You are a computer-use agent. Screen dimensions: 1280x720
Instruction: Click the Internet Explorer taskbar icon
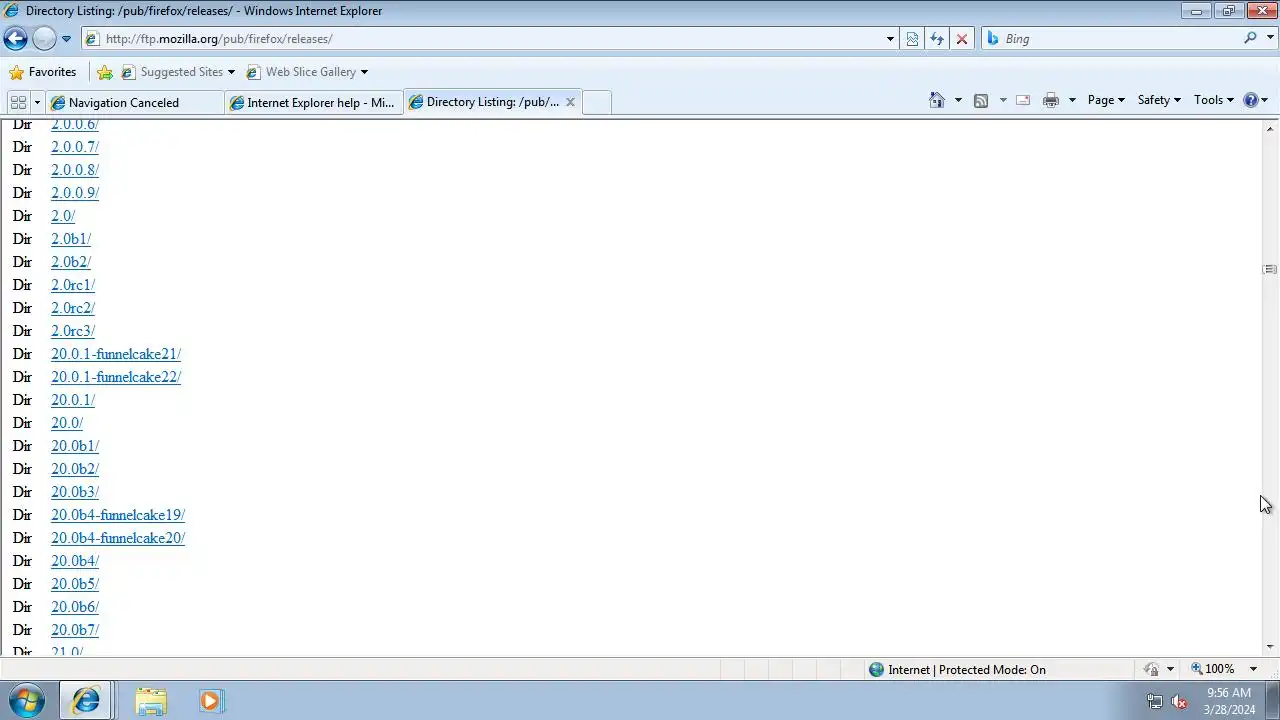click(x=86, y=701)
